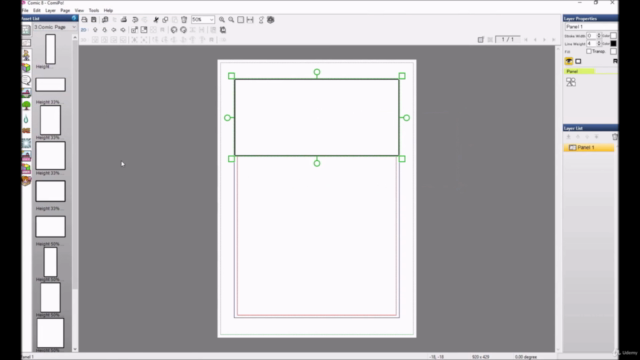
Task: Click the Fill color swatch
Action: pyautogui.click(x=613, y=51)
